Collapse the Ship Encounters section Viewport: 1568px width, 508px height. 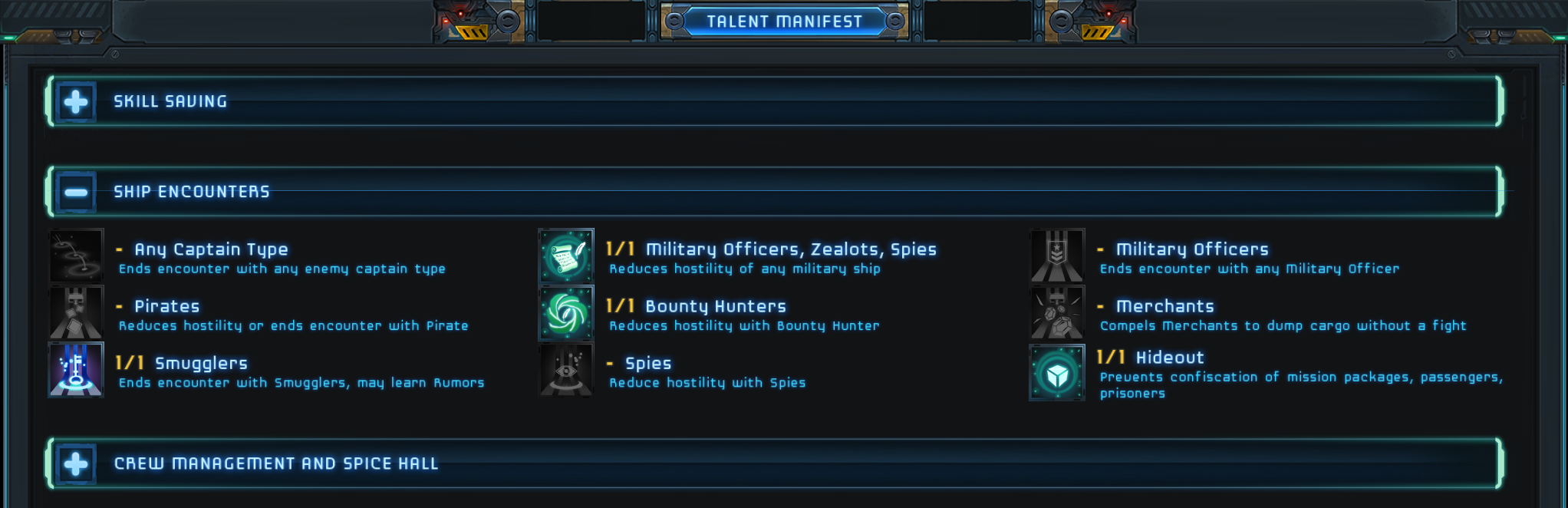point(76,192)
